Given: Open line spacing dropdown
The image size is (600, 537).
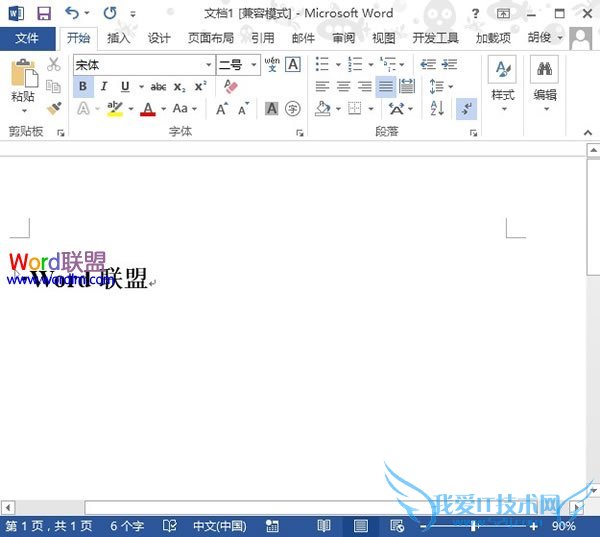Looking at the screenshot, I should [441, 87].
